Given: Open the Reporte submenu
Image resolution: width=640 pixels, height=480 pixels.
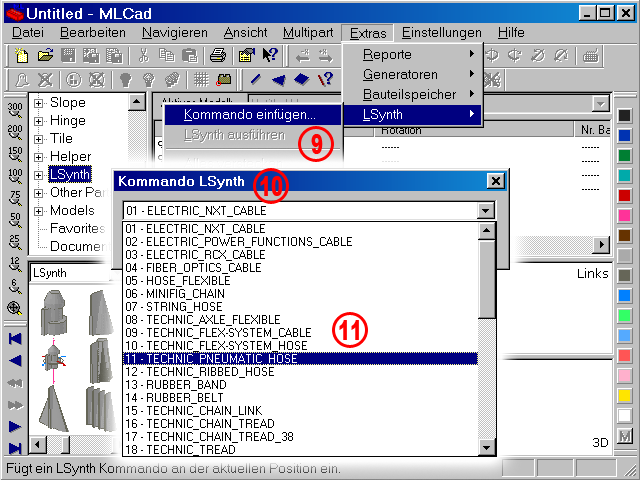Looking at the screenshot, I should point(413,54).
